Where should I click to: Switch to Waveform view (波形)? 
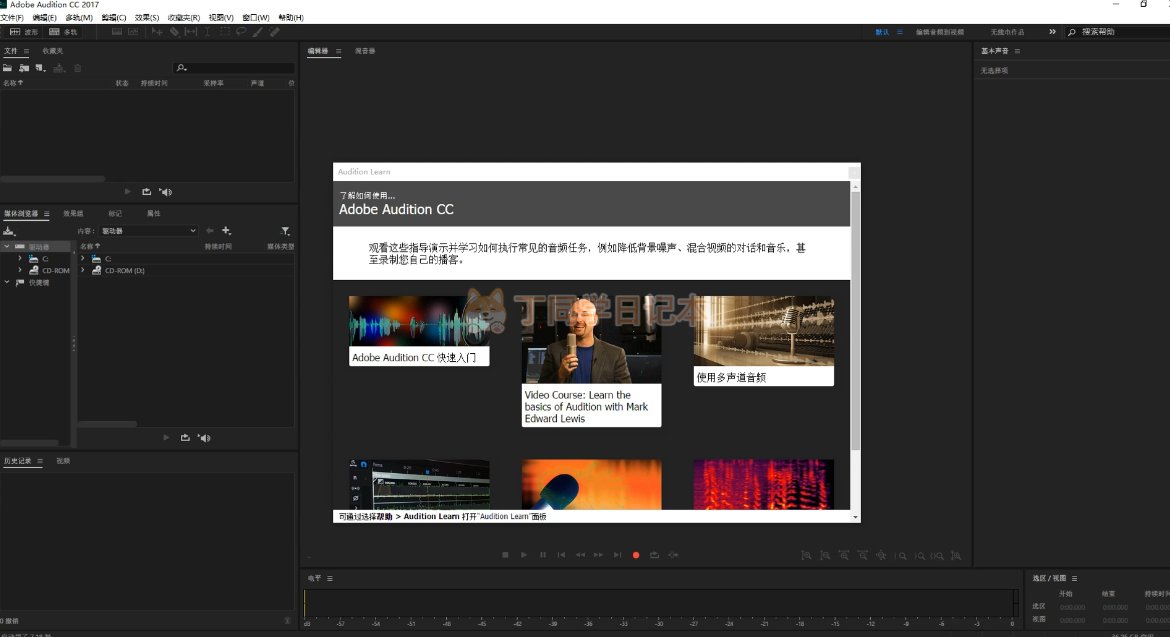pyautogui.click(x=24, y=32)
